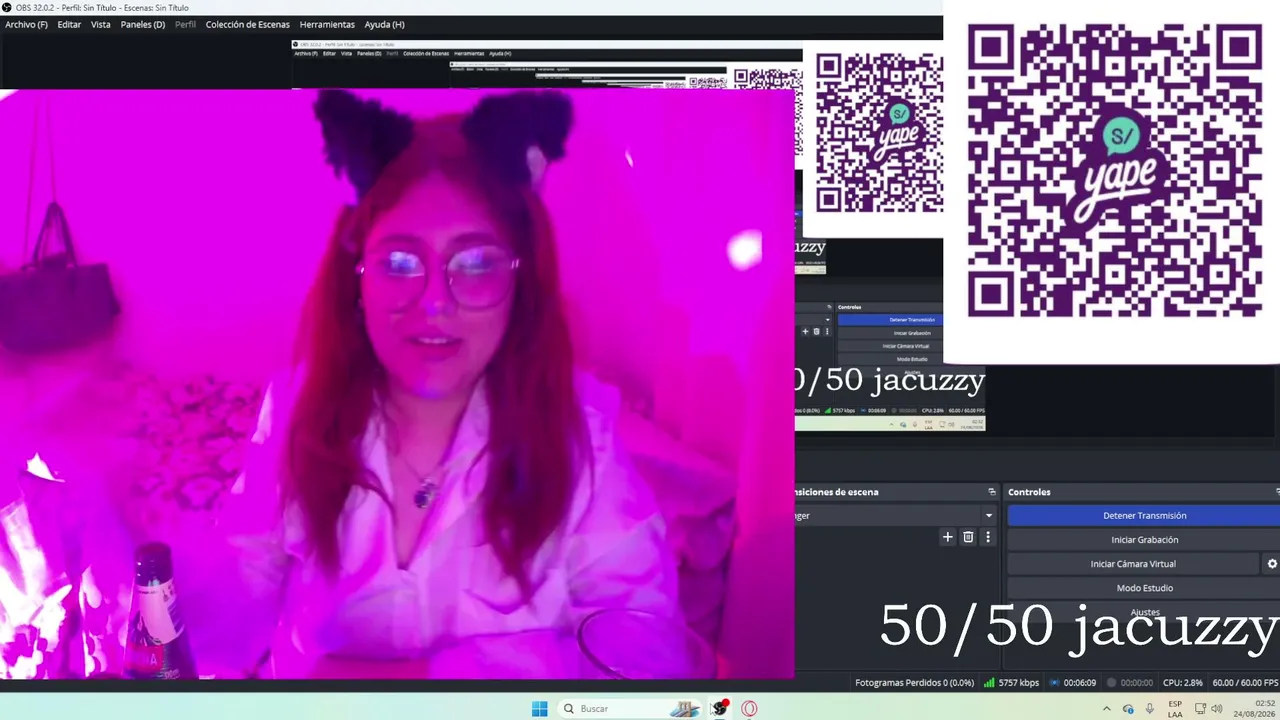Click the large Yape QR code image
Viewport: 1280px width, 720px height.
coord(1114,171)
